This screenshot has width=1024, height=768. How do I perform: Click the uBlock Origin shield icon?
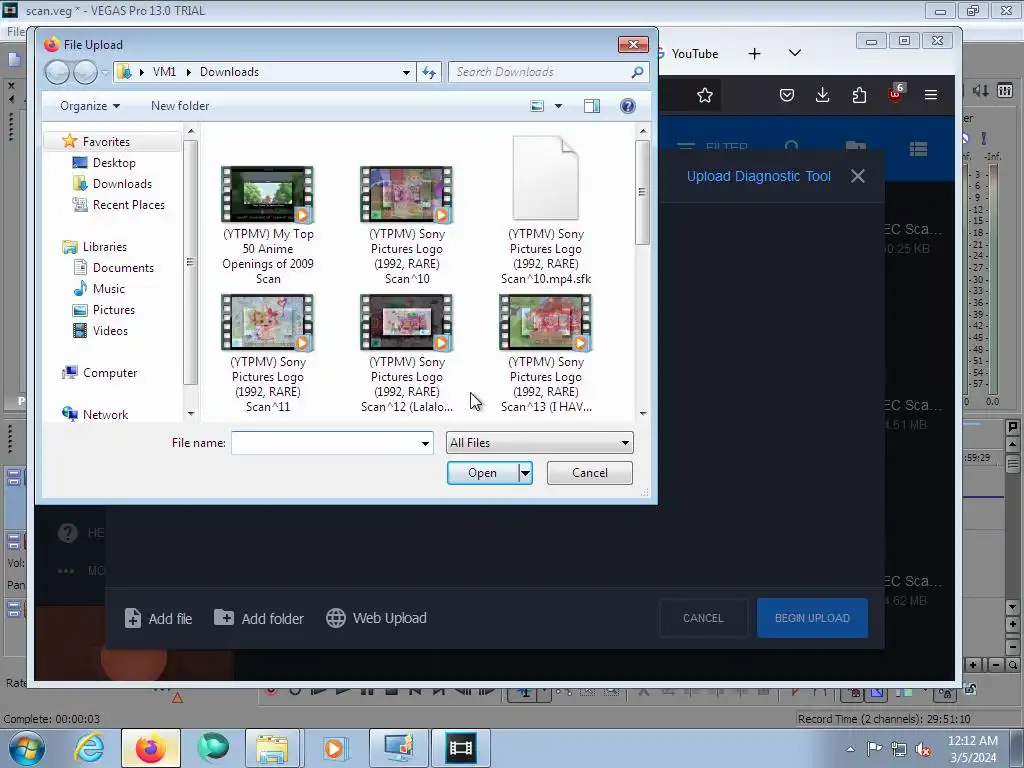[x=895, y=95]
